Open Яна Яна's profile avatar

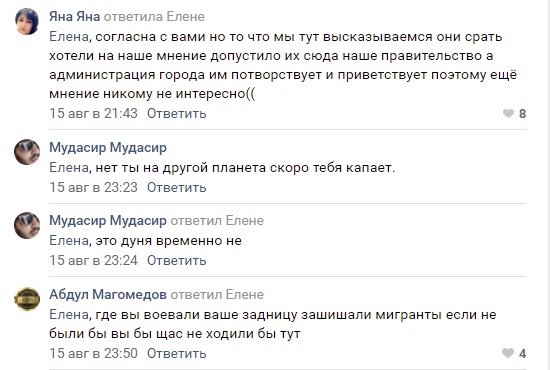click(x=27, y=21)
